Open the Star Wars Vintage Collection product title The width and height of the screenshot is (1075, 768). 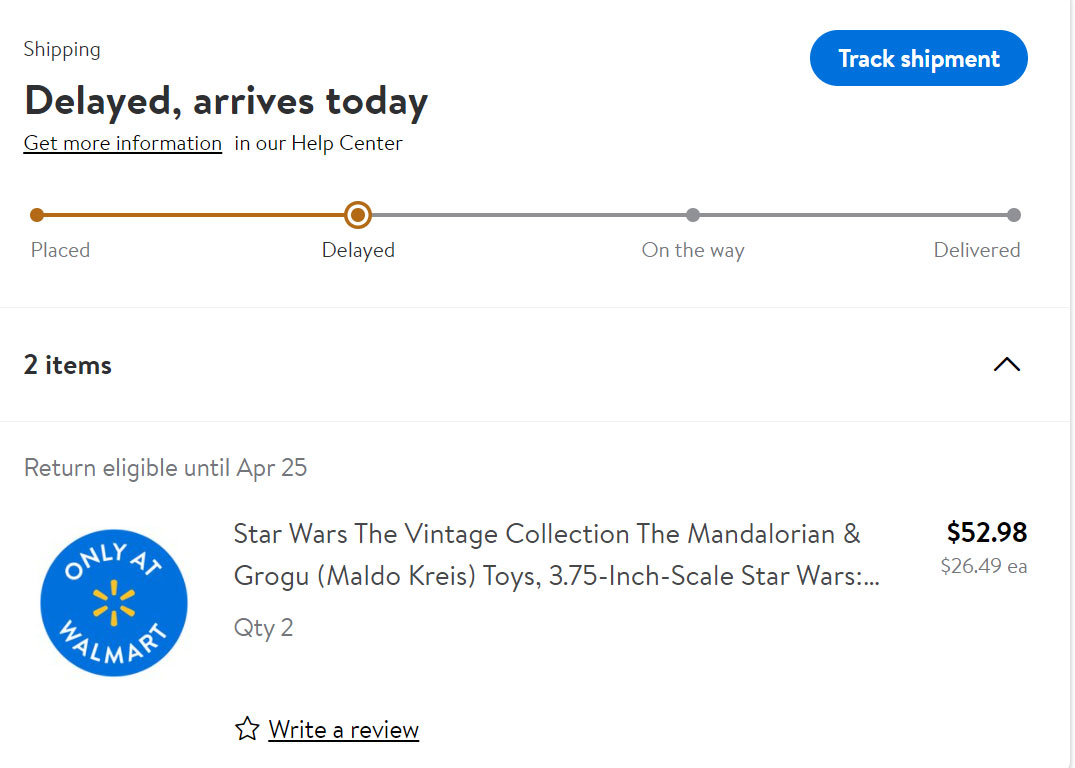(x=548, y=555)
